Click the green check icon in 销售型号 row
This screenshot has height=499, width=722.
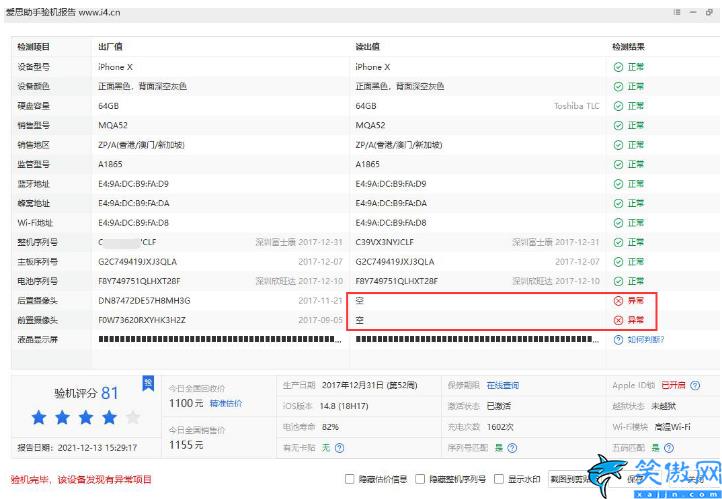618,125
